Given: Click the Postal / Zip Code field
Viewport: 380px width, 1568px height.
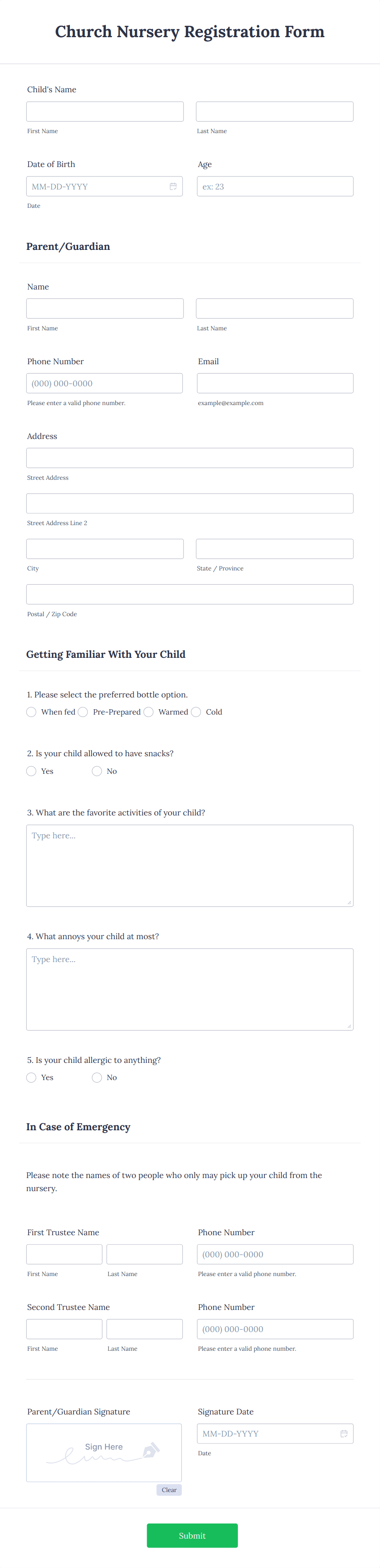Looking at the screenshot, I should tap(190, 593).
